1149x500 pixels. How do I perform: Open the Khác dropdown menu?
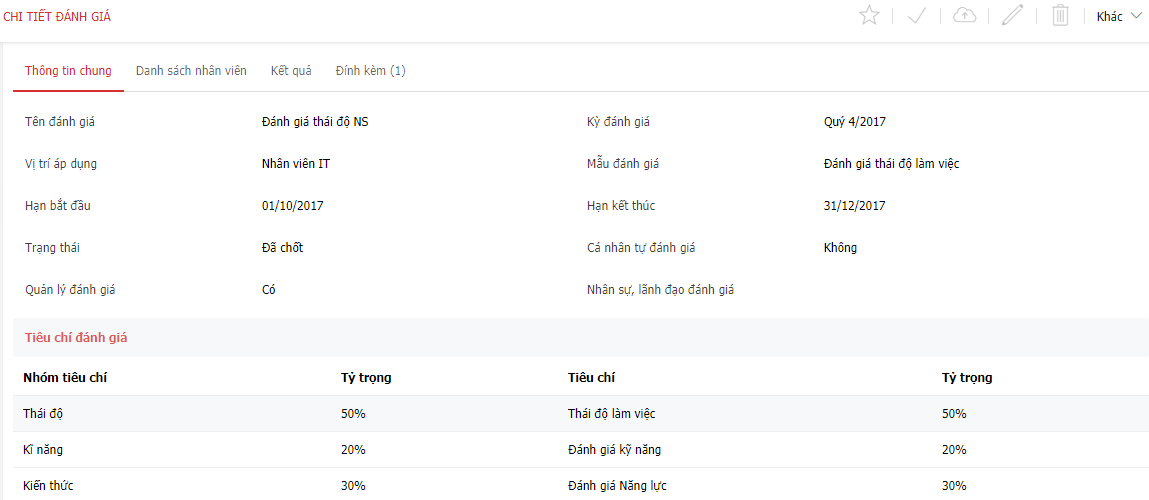click(x=1118, y=16)
